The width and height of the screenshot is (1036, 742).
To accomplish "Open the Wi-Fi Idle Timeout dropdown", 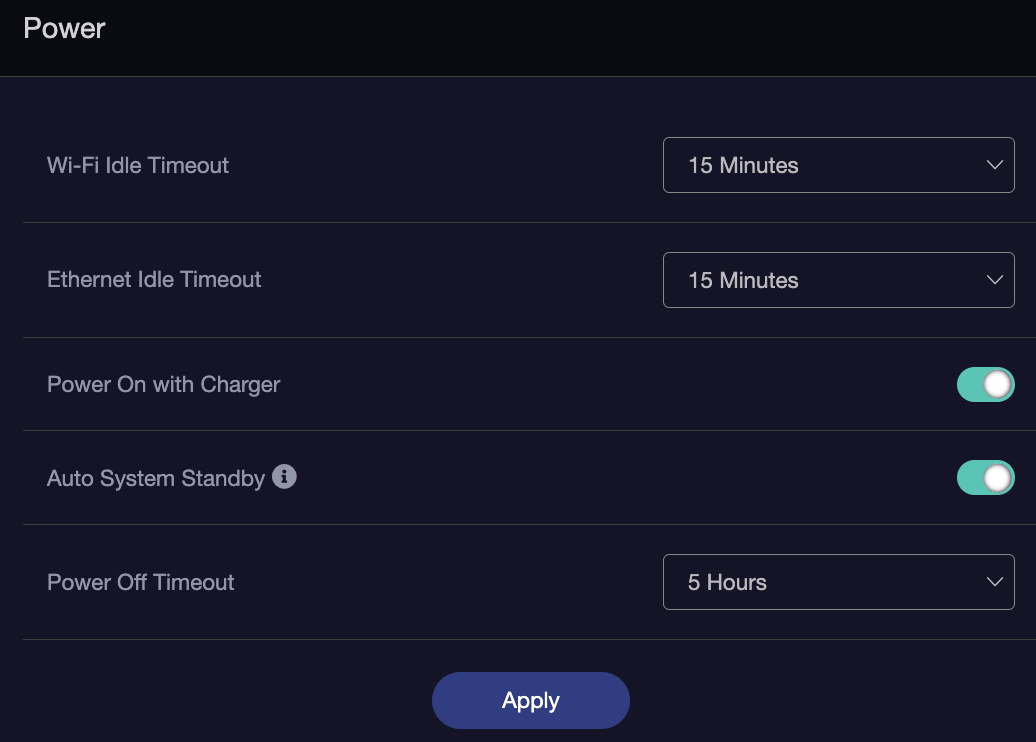I will tap(838, 165).
